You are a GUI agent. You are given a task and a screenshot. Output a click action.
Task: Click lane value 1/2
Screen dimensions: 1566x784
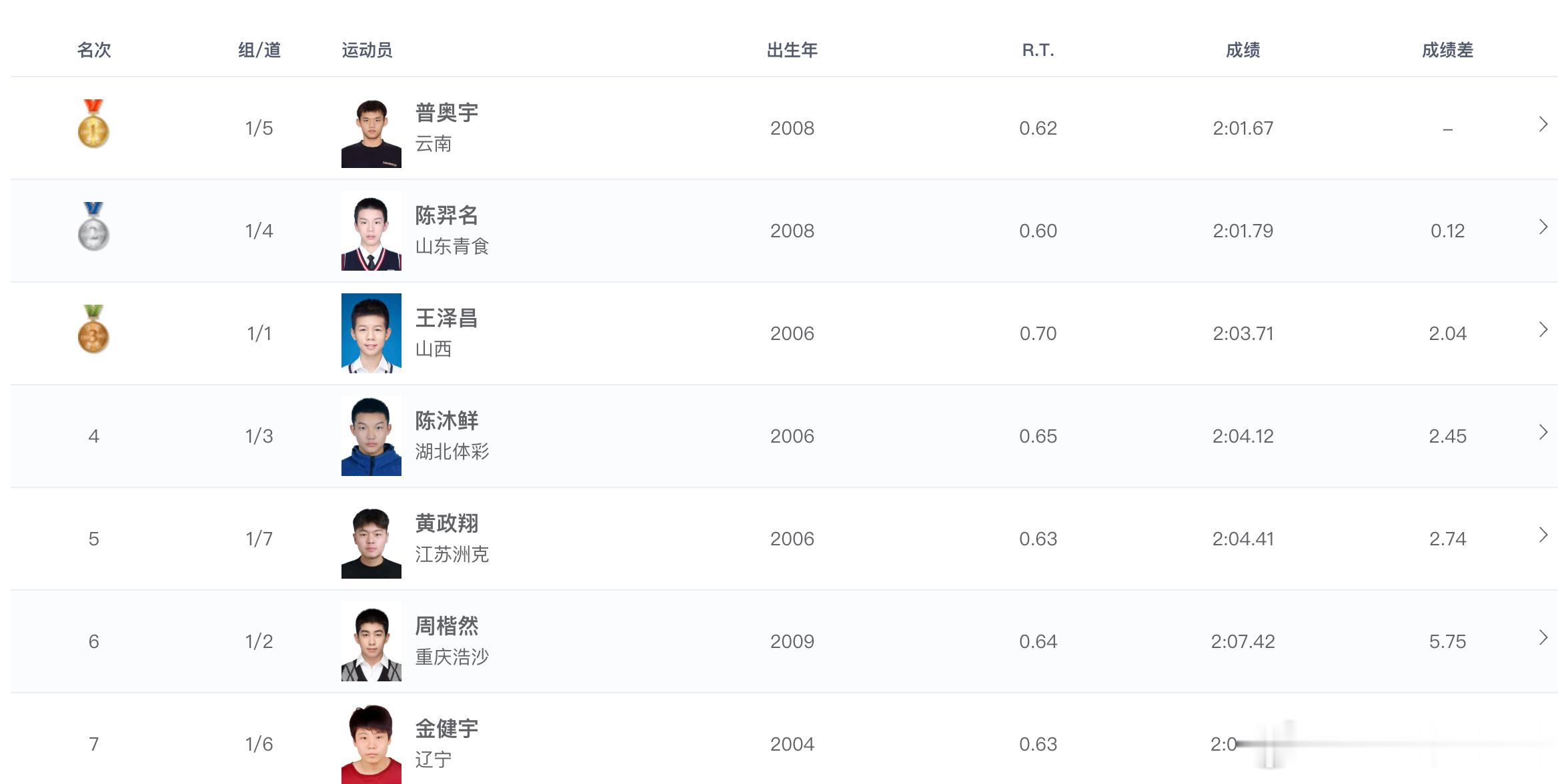(x=259, y=641)
